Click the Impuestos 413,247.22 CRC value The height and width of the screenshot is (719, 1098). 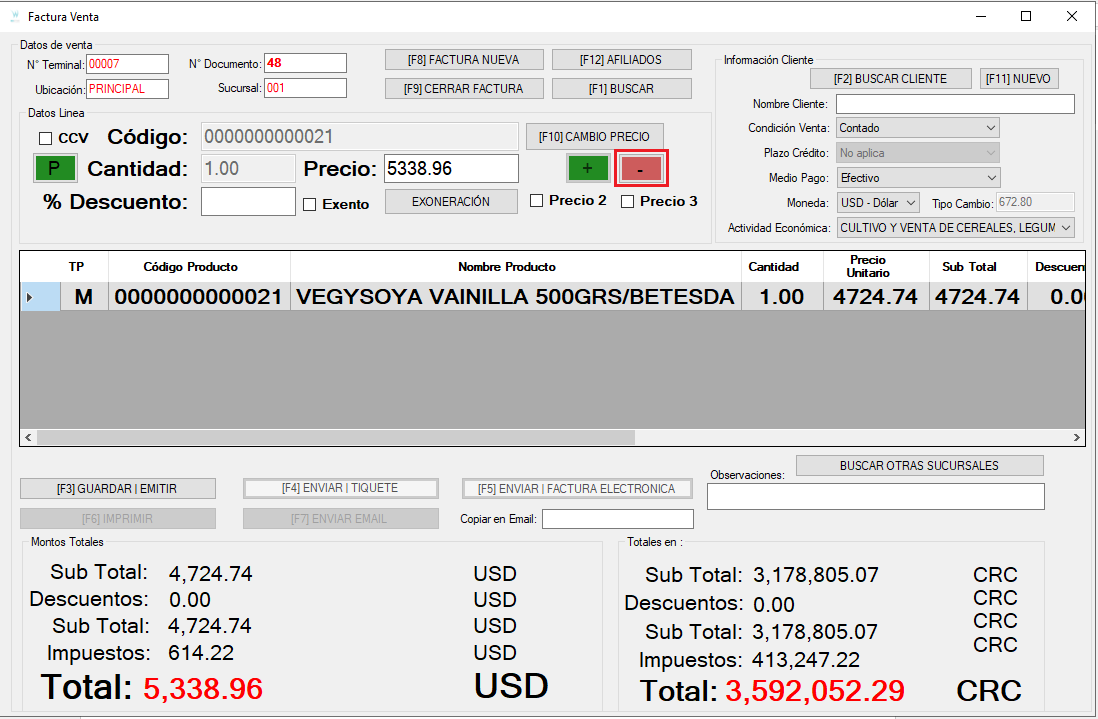click(x=806, y=660)
